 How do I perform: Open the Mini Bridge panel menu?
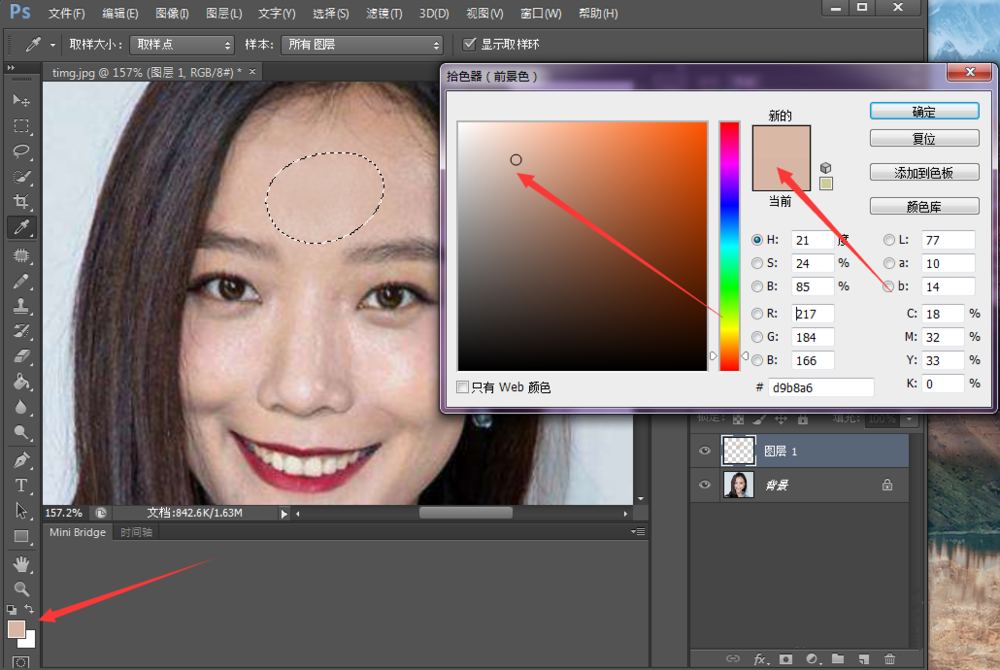(x=638, y=532)
